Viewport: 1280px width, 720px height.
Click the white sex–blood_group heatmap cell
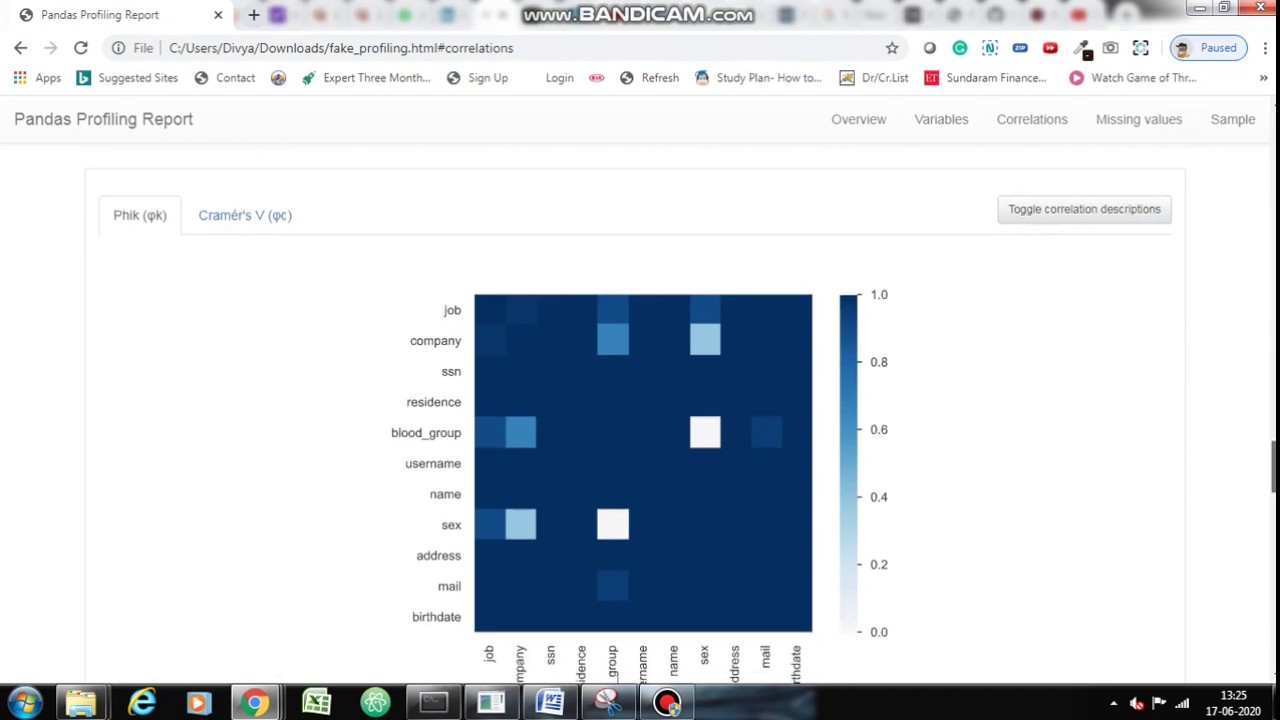[613, 524]
